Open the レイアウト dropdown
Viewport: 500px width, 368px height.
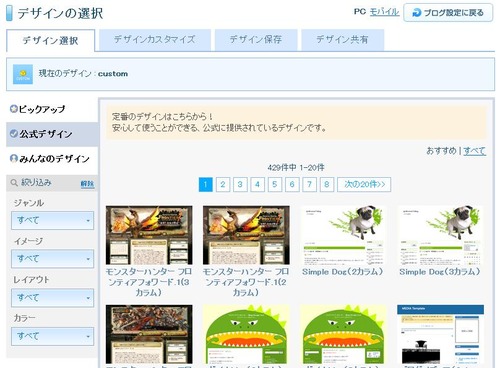click(x=52, y=297)
